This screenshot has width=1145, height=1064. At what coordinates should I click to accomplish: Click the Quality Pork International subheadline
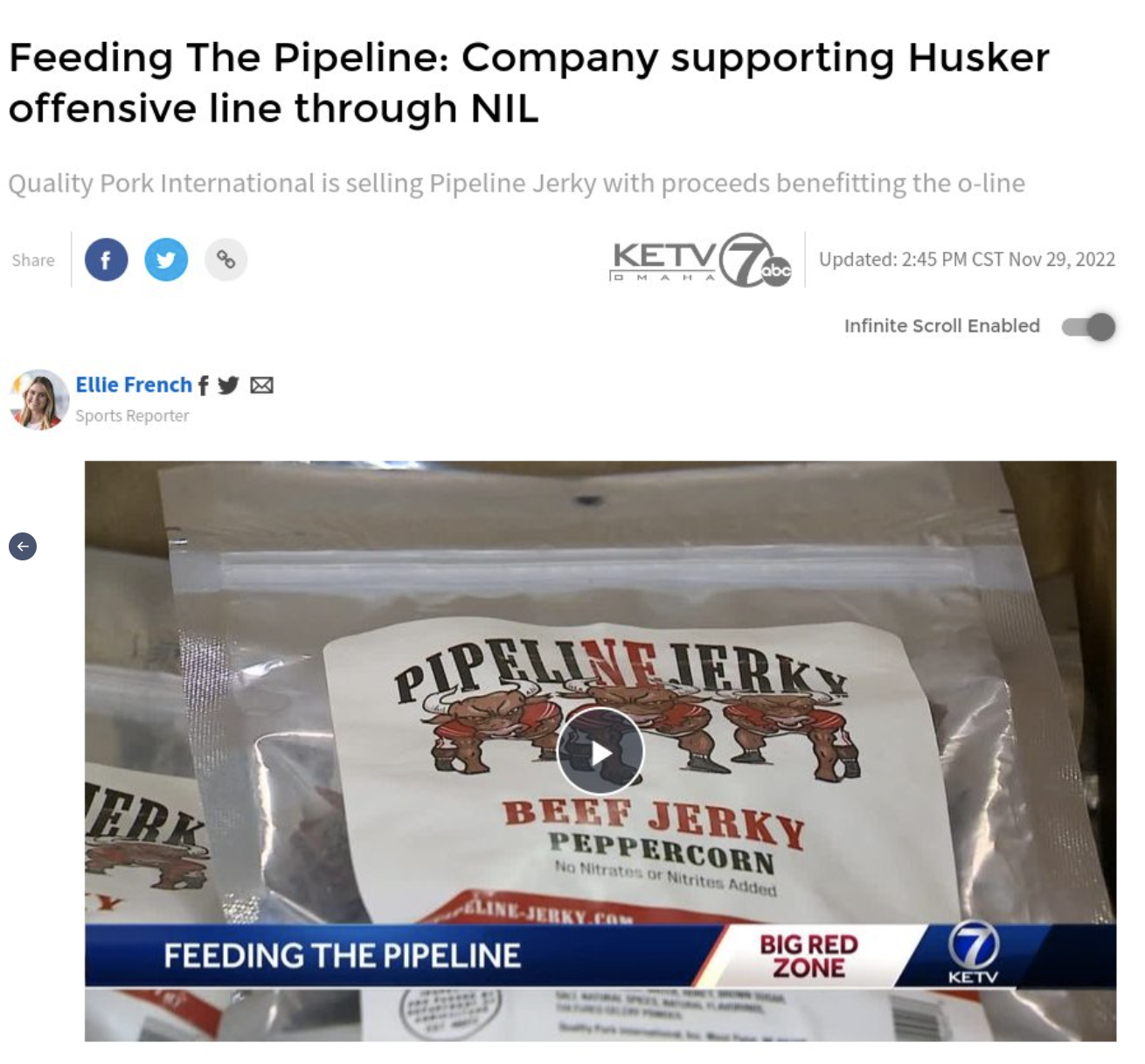point(517,184)
